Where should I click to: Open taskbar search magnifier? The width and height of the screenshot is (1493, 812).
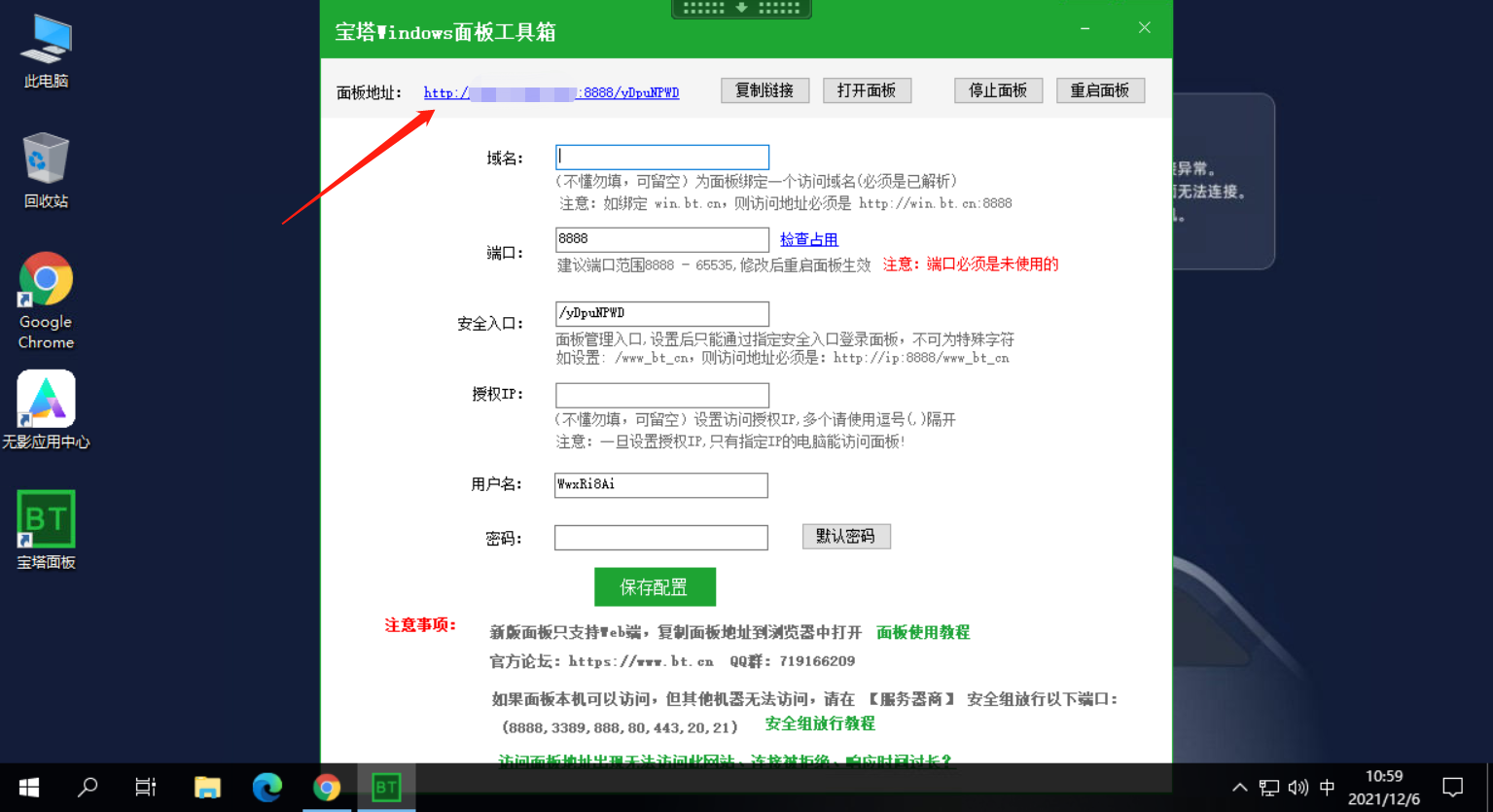[x=88, y=788]
